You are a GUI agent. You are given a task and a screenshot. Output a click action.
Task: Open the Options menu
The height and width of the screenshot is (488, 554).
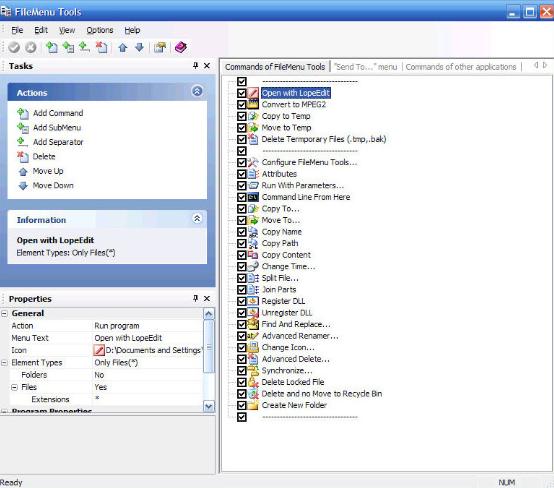click(100, 30)
